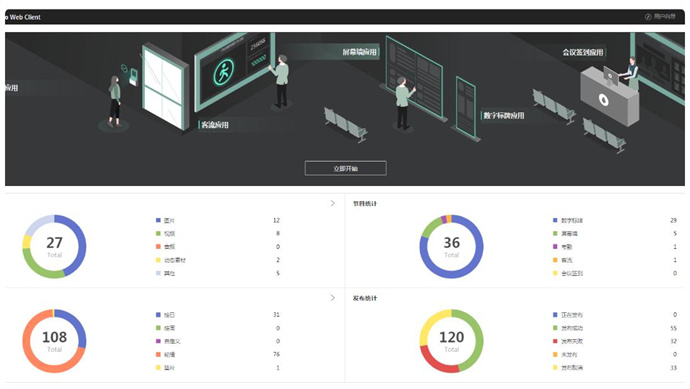The image size is (690, 389).
Task: Open the 屏幕端应用 banner label
Action: pos(360,52)
